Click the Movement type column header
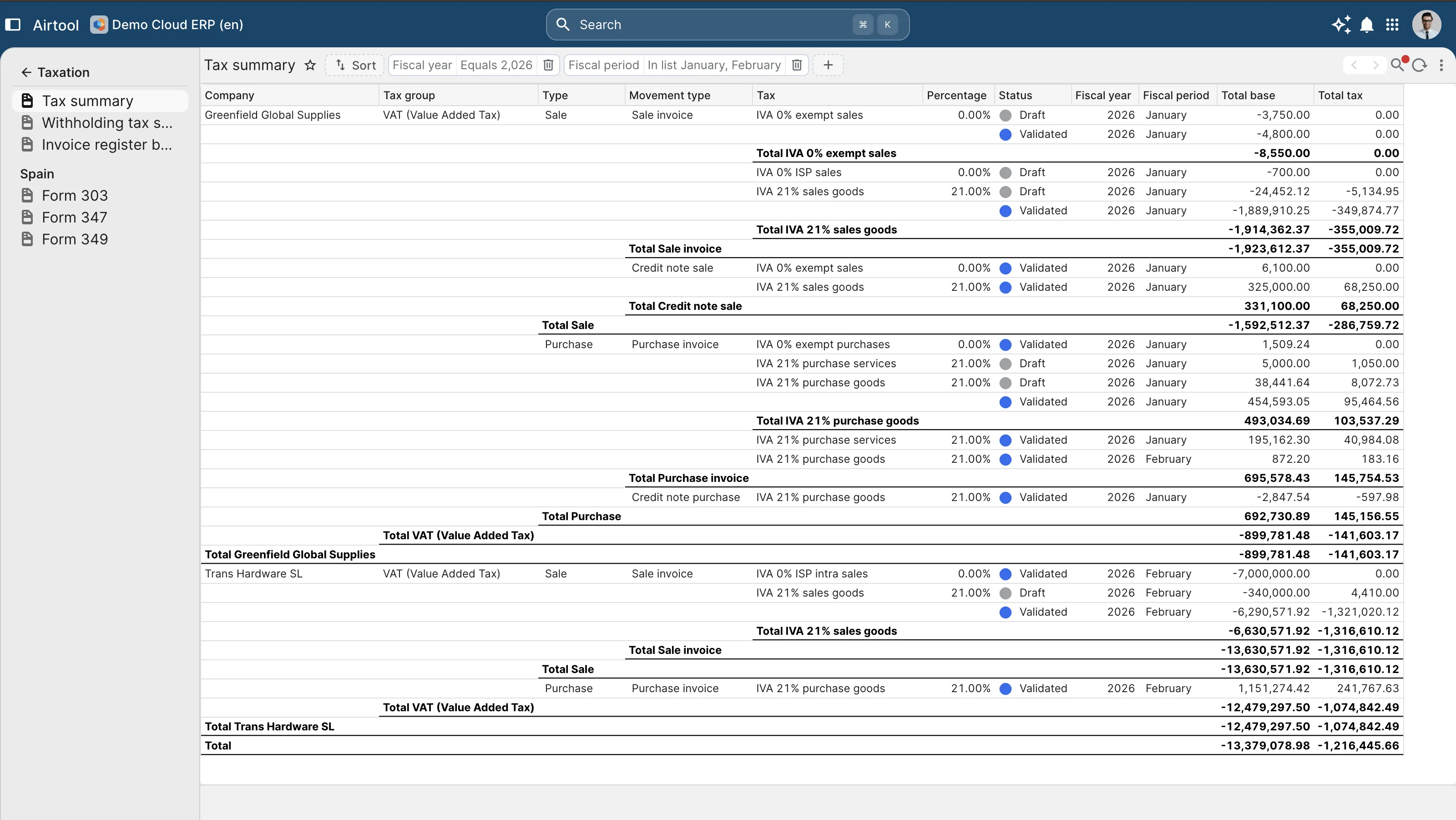The height and width of the screenshot is (820, 1456). click(688, 95)
